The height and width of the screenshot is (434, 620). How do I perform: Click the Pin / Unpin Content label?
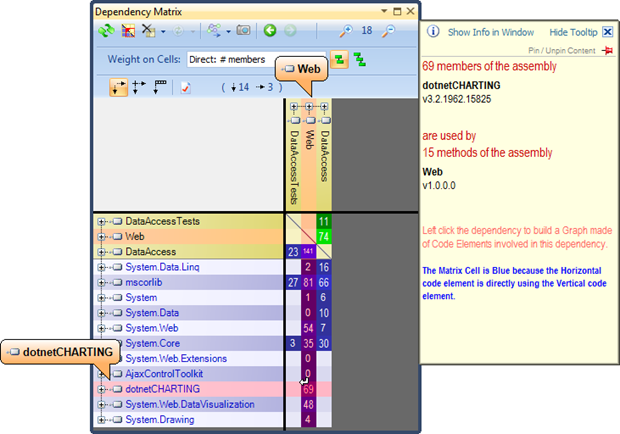click(562, 51)
